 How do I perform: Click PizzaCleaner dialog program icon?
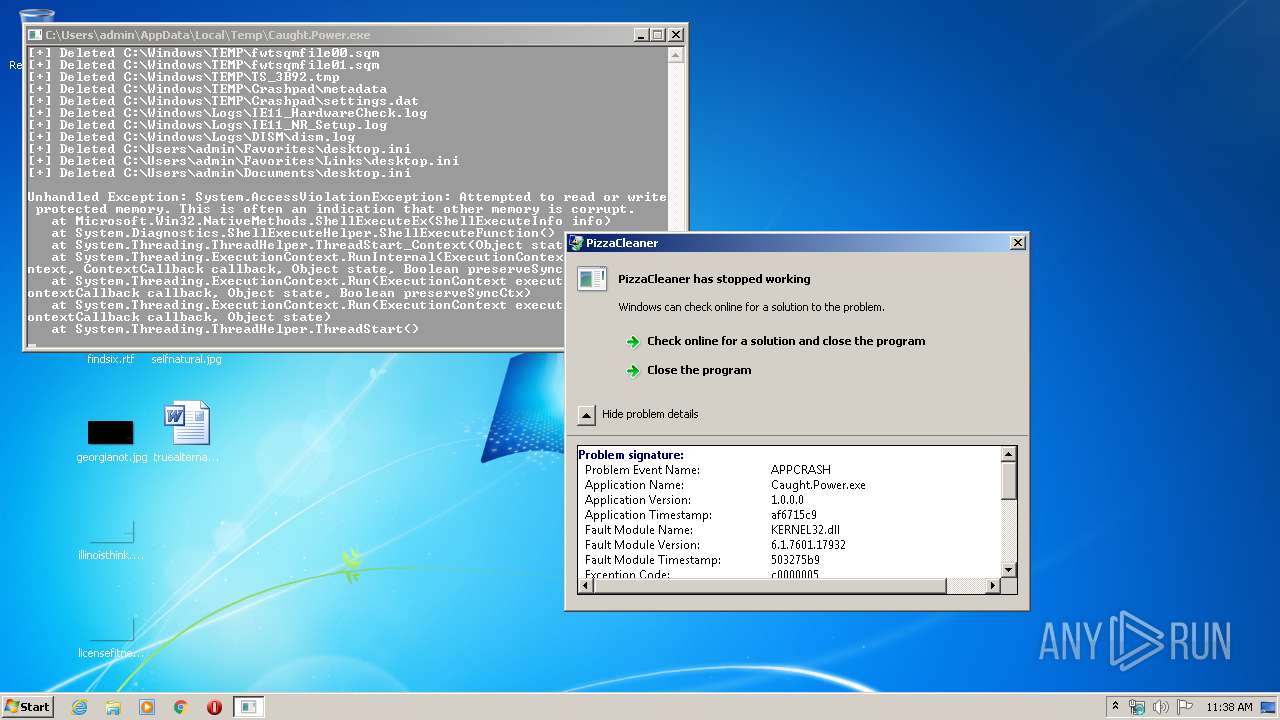[x=592, y=279]
